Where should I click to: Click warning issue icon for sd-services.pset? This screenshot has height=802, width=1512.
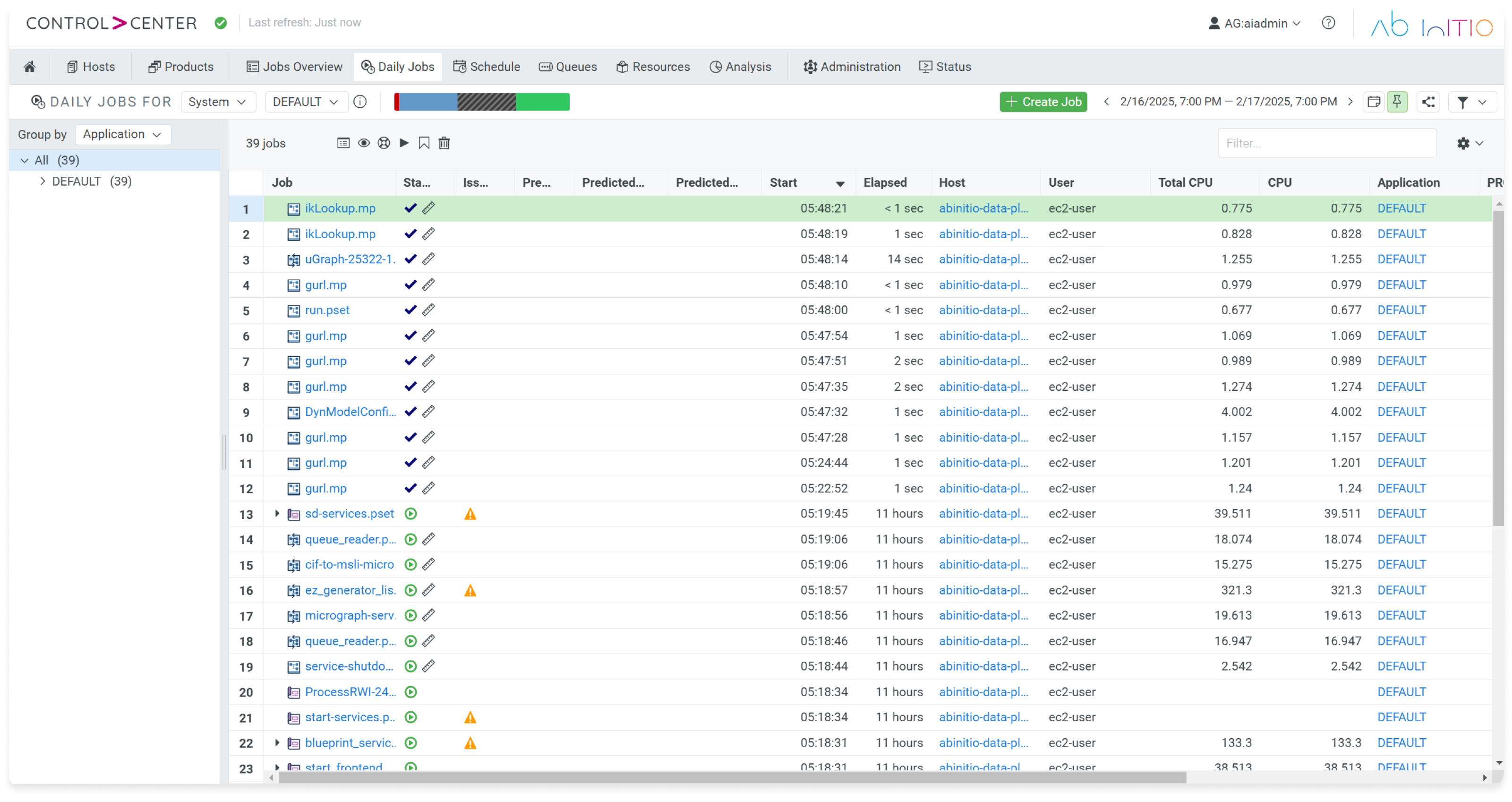point(470,514)
